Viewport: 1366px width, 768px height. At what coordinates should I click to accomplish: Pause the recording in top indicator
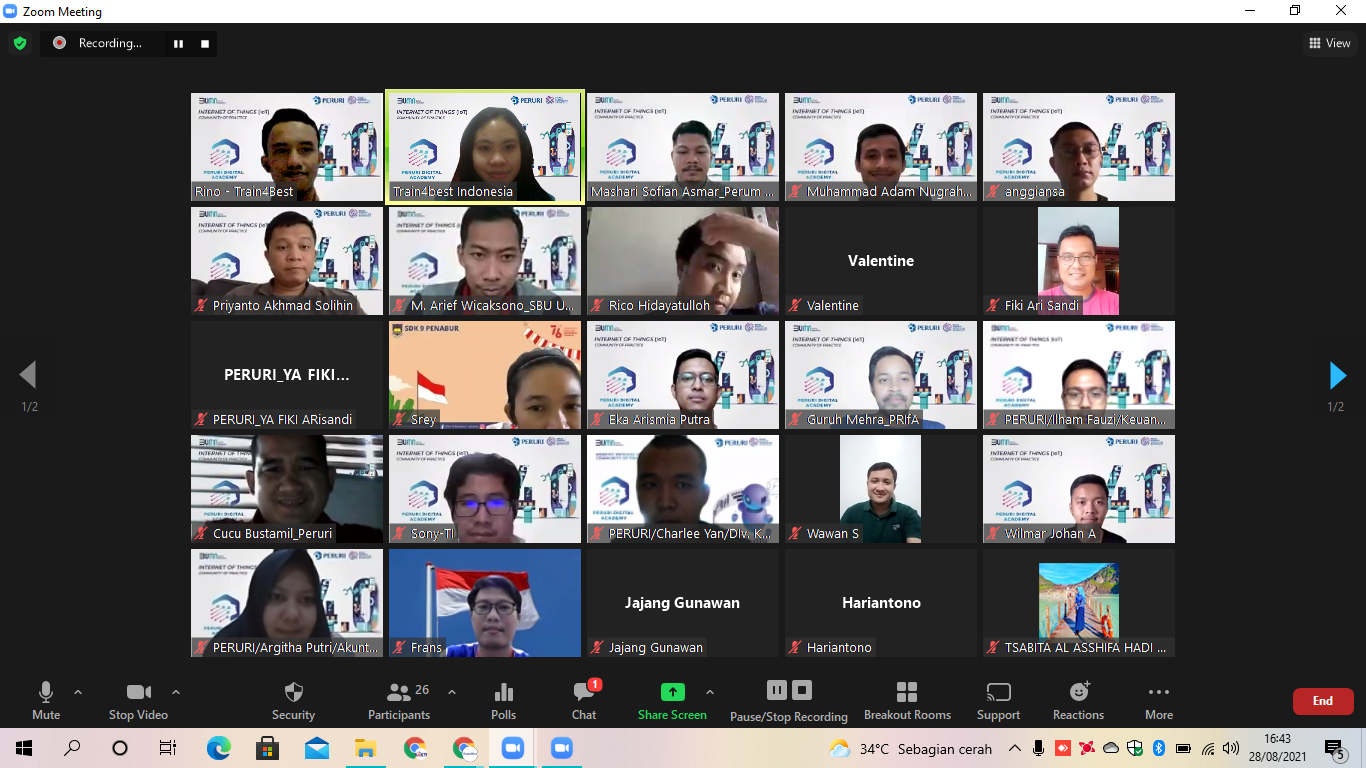[x=179, y=43]
